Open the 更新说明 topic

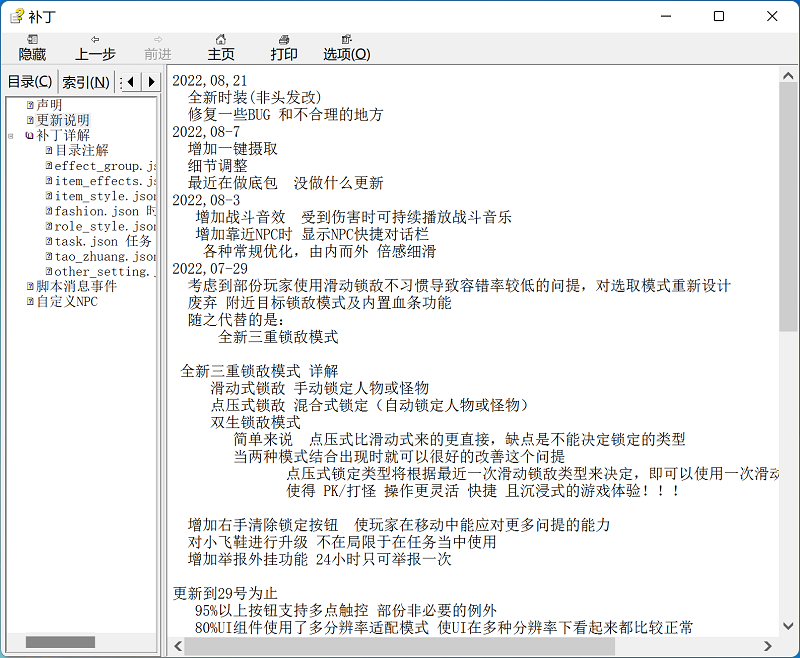pos(63,120)
